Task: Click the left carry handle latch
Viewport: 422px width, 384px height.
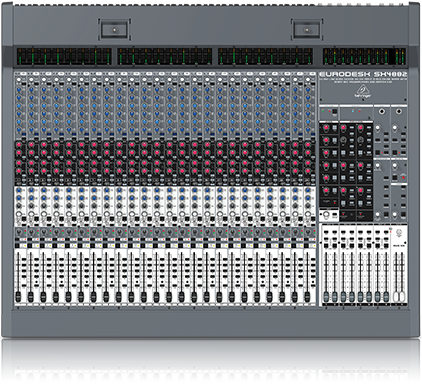Action: coord(114,30)
